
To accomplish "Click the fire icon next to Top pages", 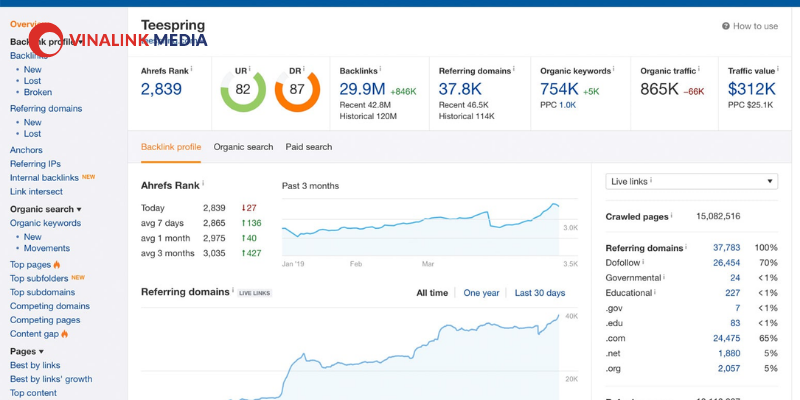I will coord(57,265).
